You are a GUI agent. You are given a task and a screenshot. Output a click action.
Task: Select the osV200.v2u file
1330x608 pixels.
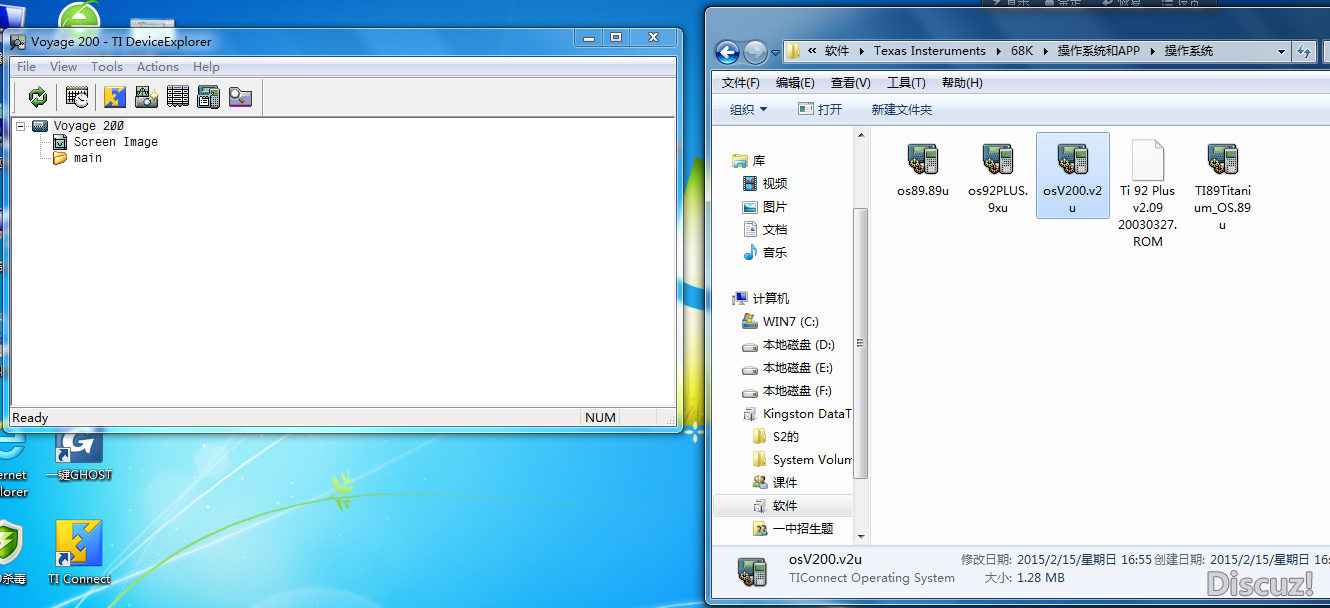tap(1072, 176)
